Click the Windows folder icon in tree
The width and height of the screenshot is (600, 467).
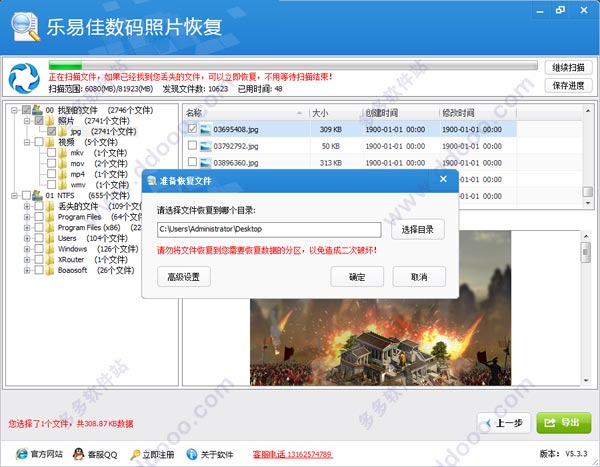coord(50,249)
